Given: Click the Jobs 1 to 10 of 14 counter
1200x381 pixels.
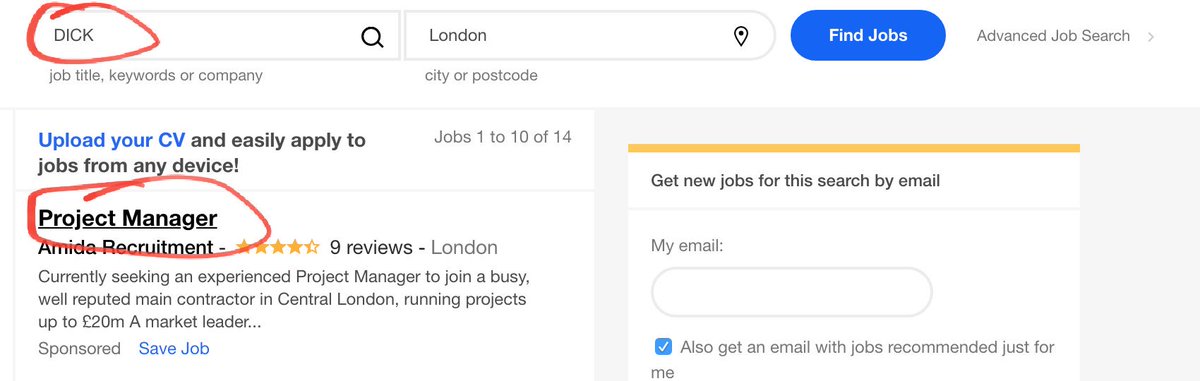Looking at the screenshot, I should point(503,137).
